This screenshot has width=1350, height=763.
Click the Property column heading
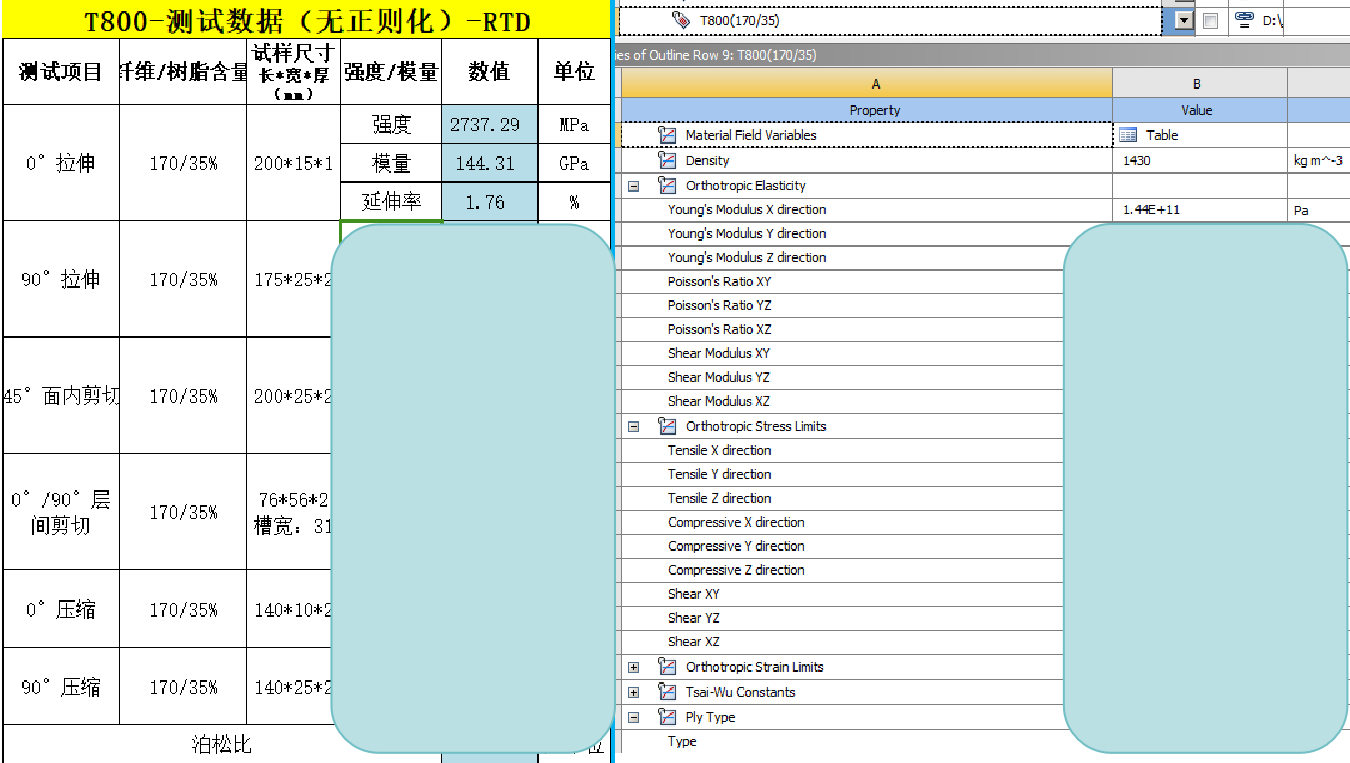[x=866, y=110]
